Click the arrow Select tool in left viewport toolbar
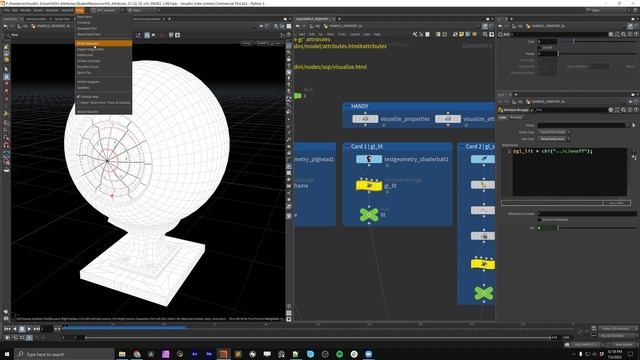Image resolution: width=640 pixels, height=360 pixels. [6, 69]
